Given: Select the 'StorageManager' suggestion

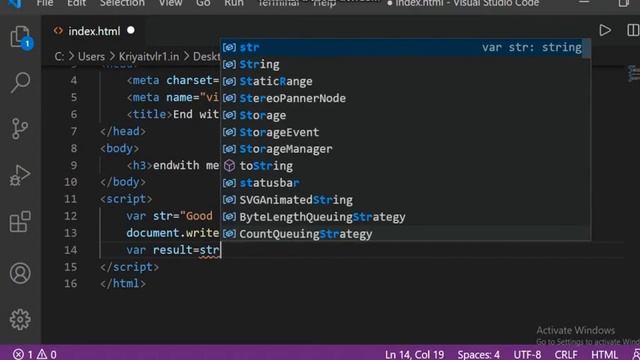Looking at the screenshot, I should tap(402, 149).
